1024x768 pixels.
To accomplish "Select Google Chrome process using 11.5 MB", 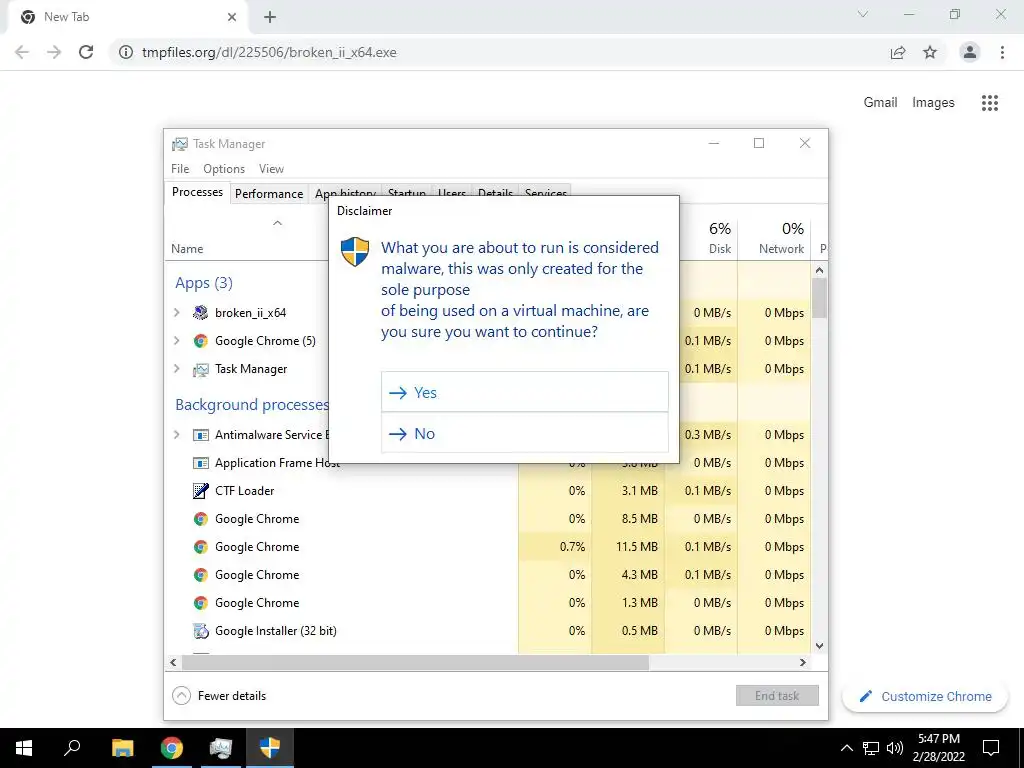I will (487, 547).
